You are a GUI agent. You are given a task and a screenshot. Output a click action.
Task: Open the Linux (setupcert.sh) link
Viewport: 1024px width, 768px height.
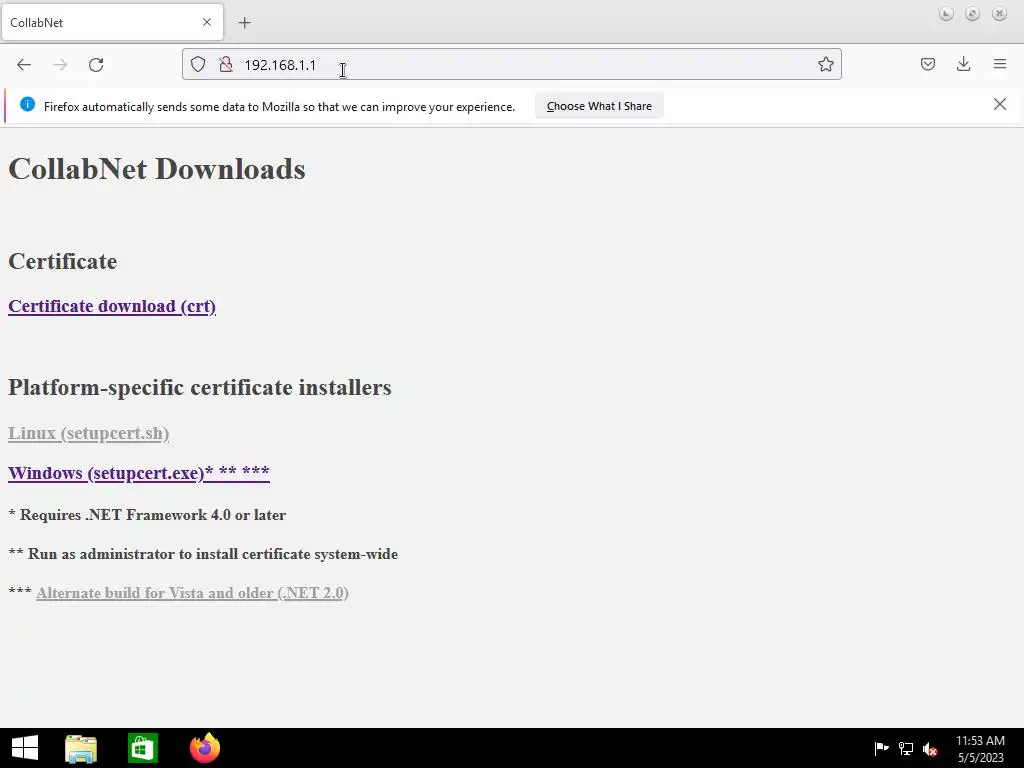[88, 434]
